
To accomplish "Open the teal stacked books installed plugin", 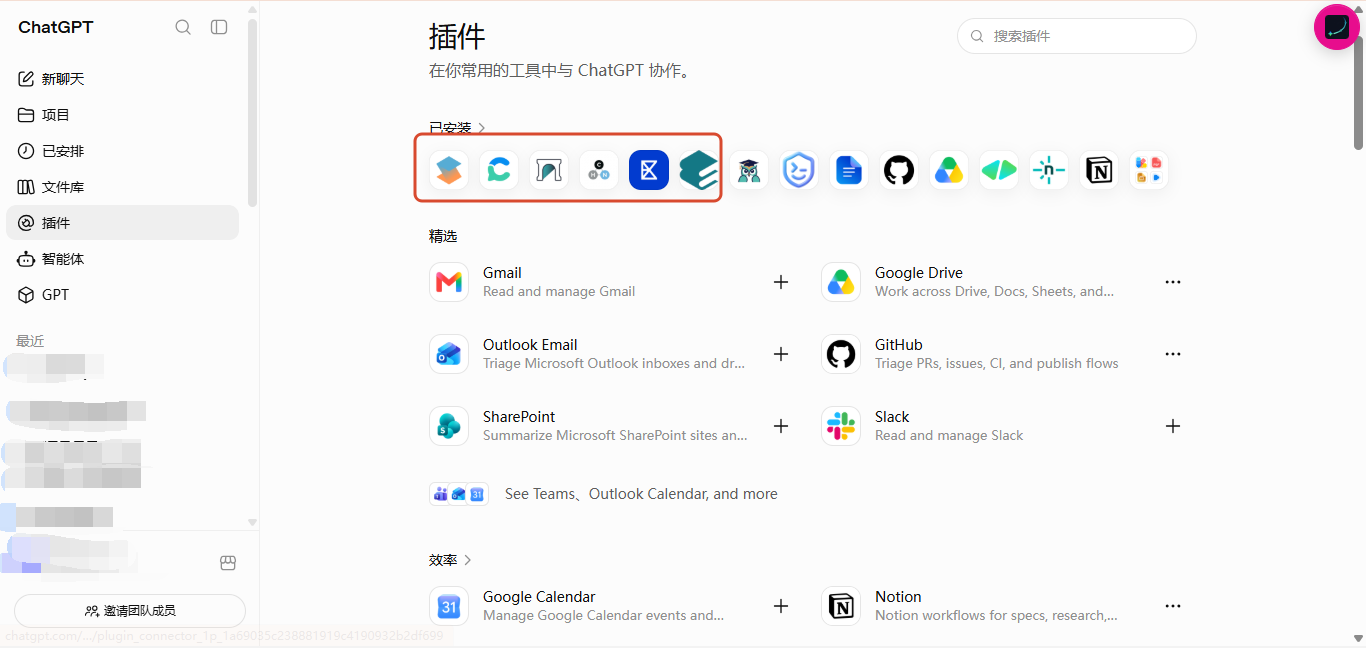I will click(x=699, y=170).
